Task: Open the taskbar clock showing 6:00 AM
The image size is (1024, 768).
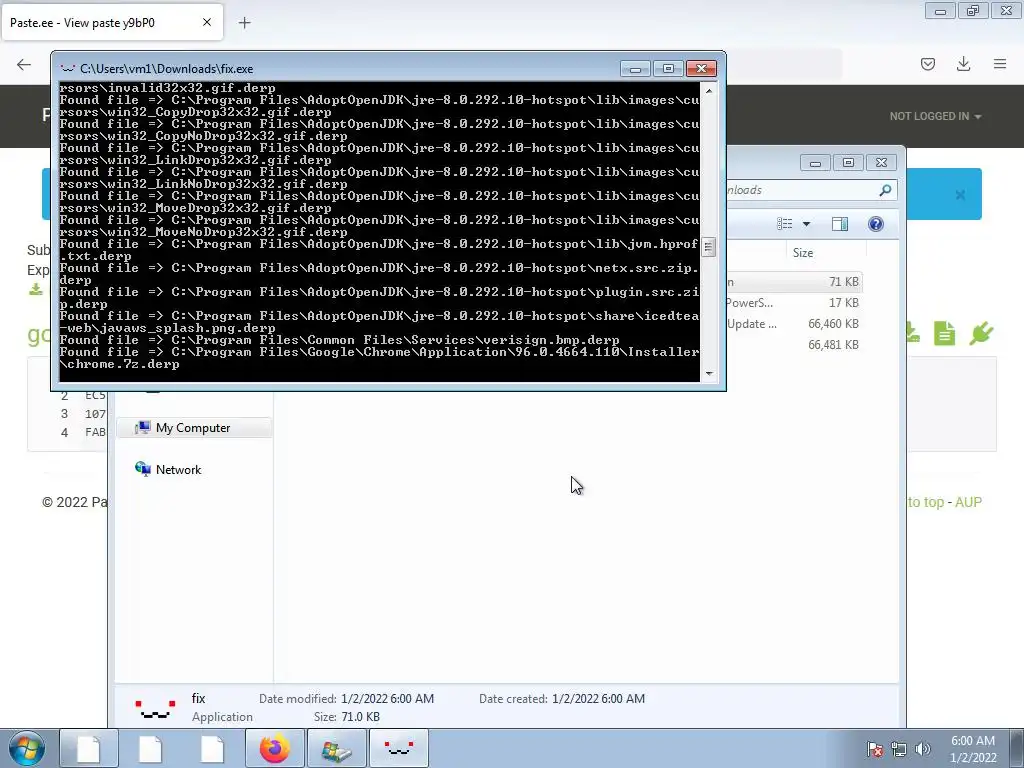Action: point(973,749)
